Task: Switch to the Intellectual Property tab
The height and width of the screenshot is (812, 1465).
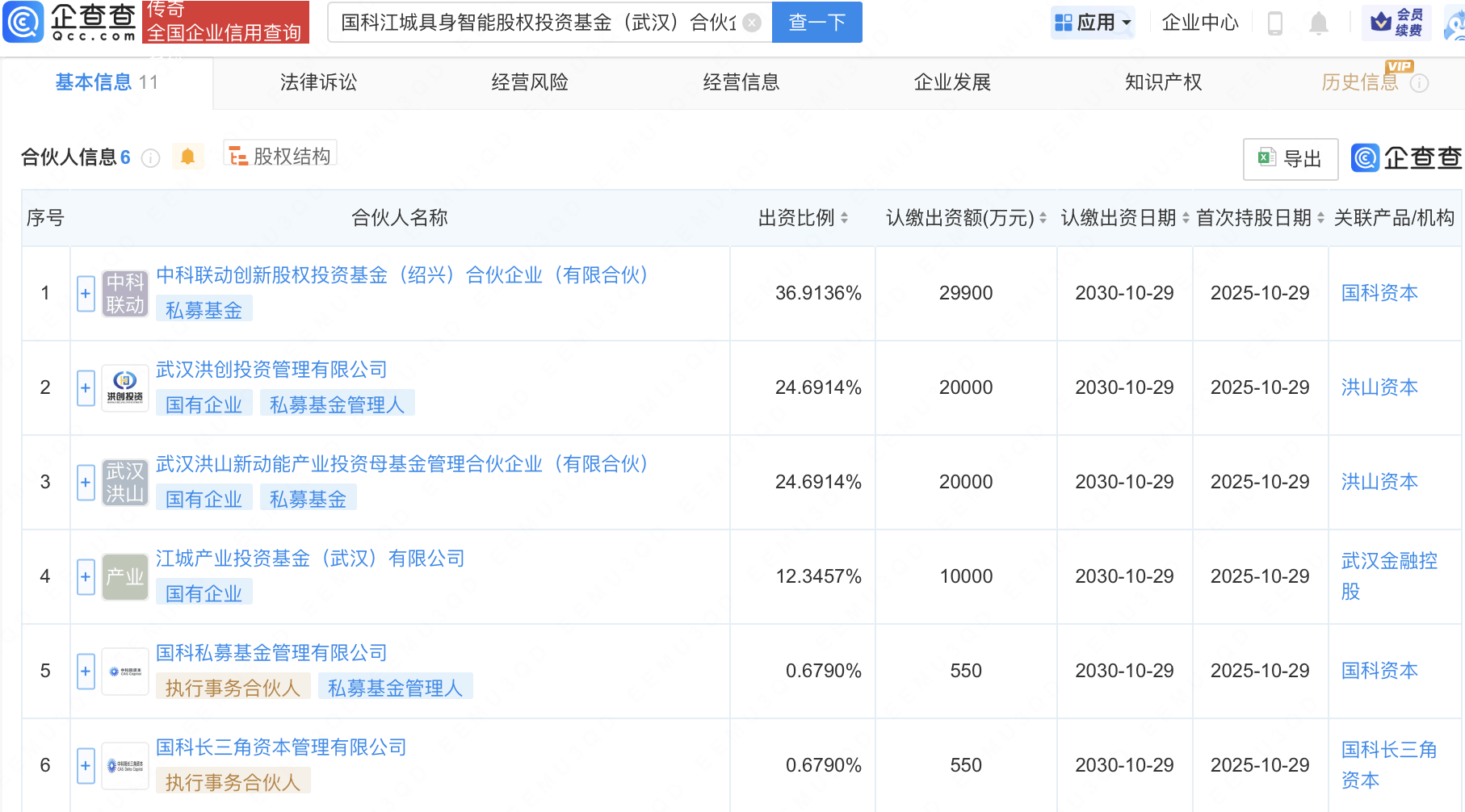Action: pos(1163,82)
